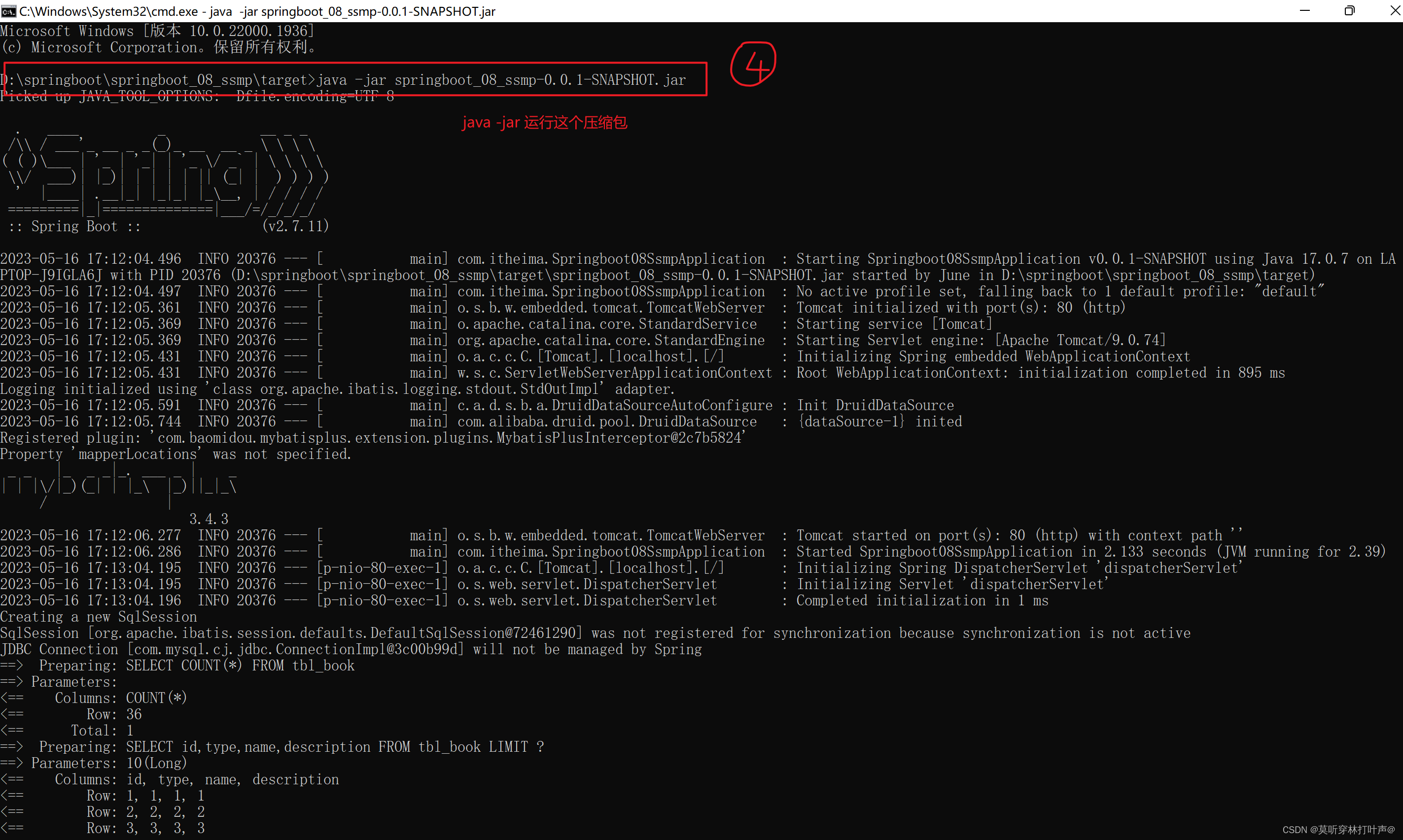
Task: Click the 'Starting service [Tomcat]' log message
Action: pyautogui.click(x=894, y=324)
